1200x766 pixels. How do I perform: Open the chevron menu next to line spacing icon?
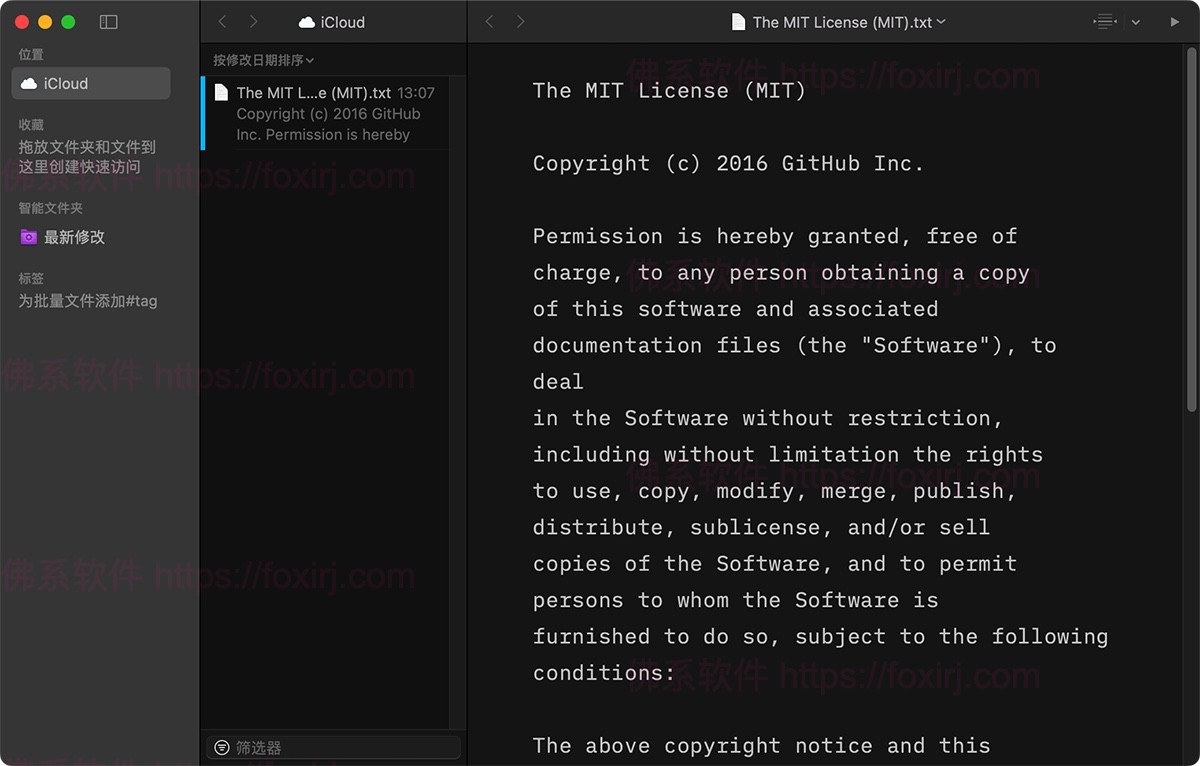(x=1134, y=21)
